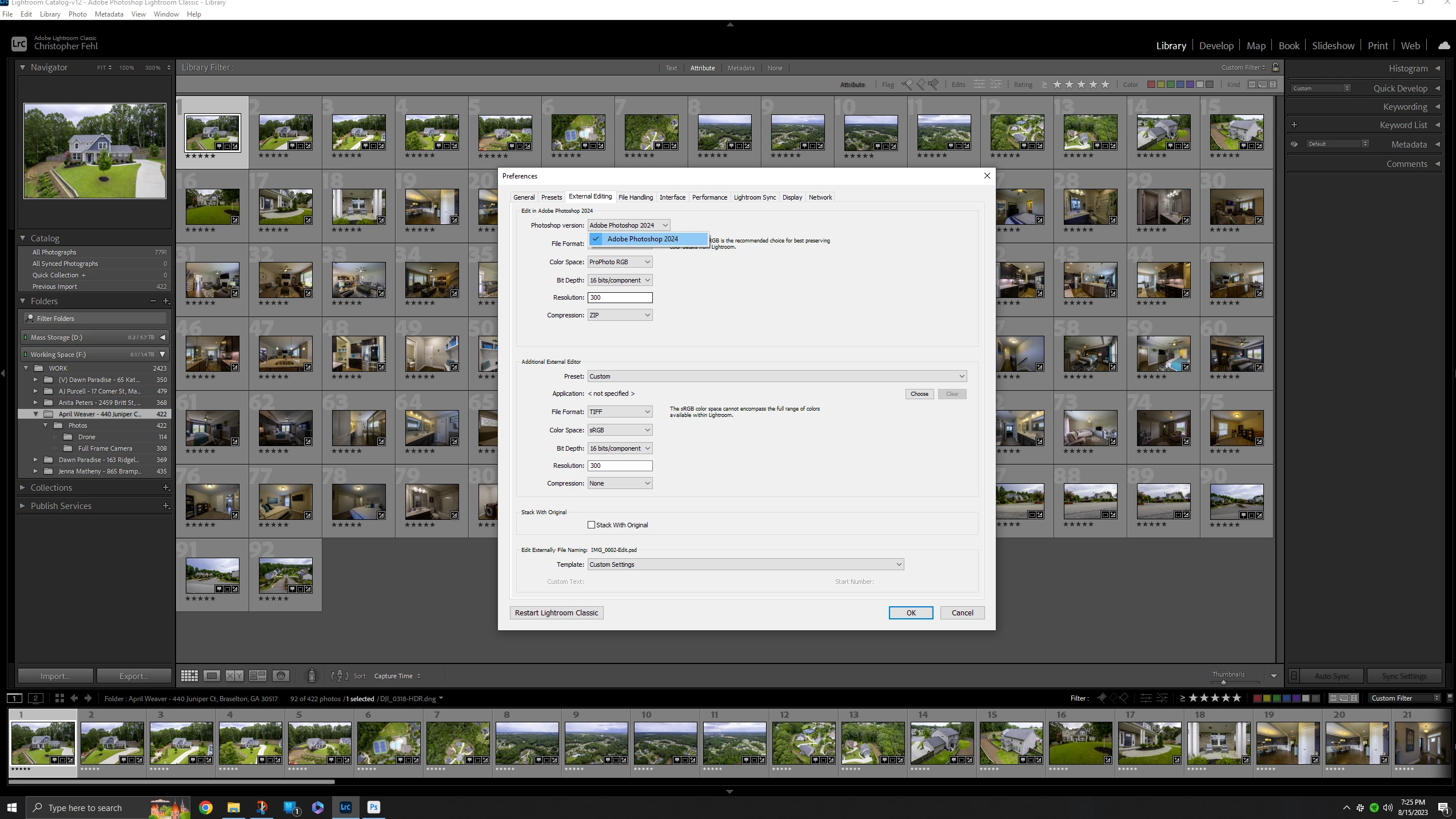The image size is (1456, 819).
Task: Open the Color Space ProPhoto RGB dropdown
Action: (620, 262)
